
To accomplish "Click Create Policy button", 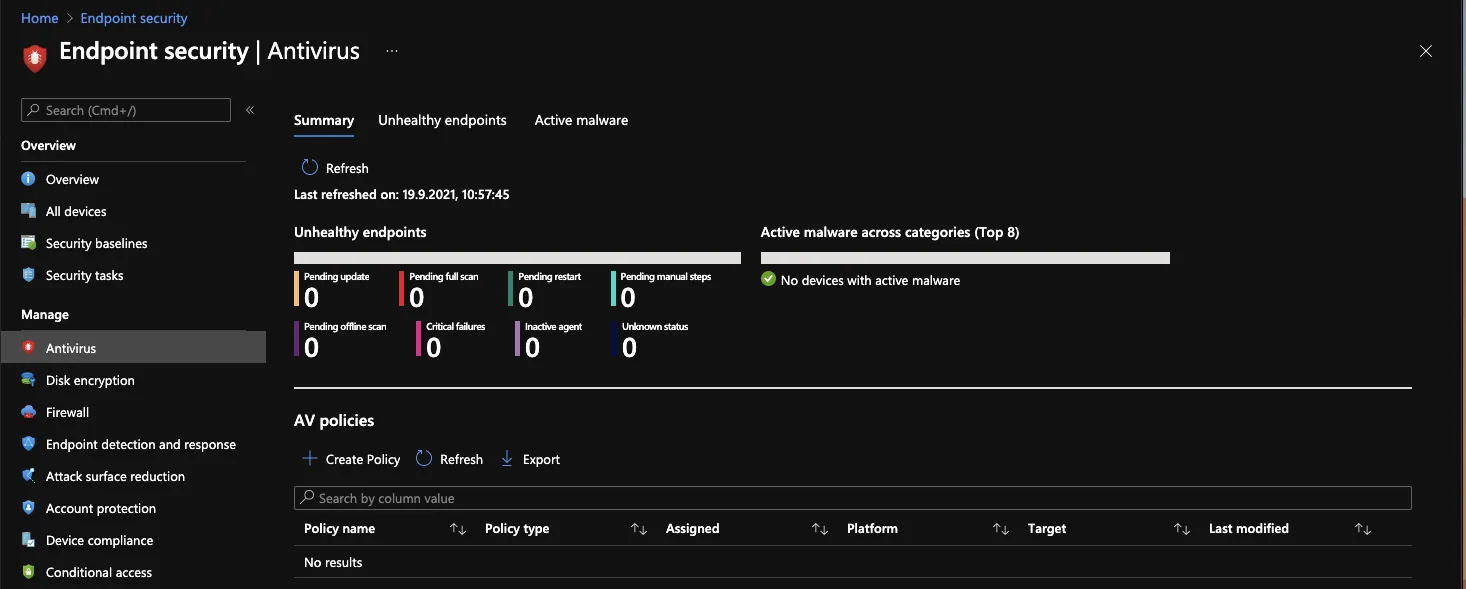I will (x=351, y=459).
